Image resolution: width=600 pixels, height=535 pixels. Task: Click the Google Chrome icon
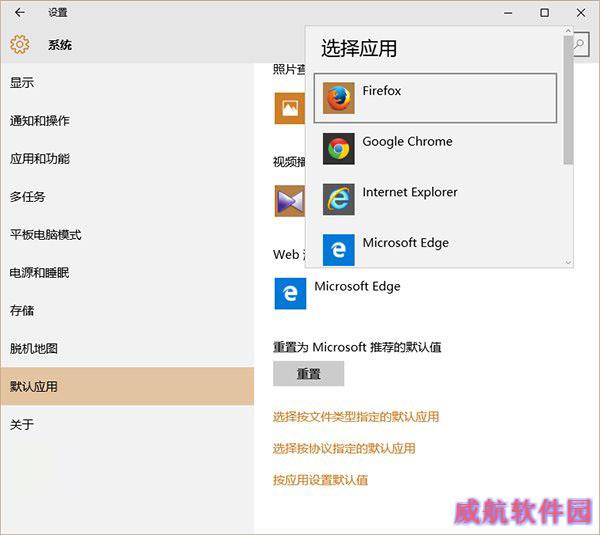[338, 148]
